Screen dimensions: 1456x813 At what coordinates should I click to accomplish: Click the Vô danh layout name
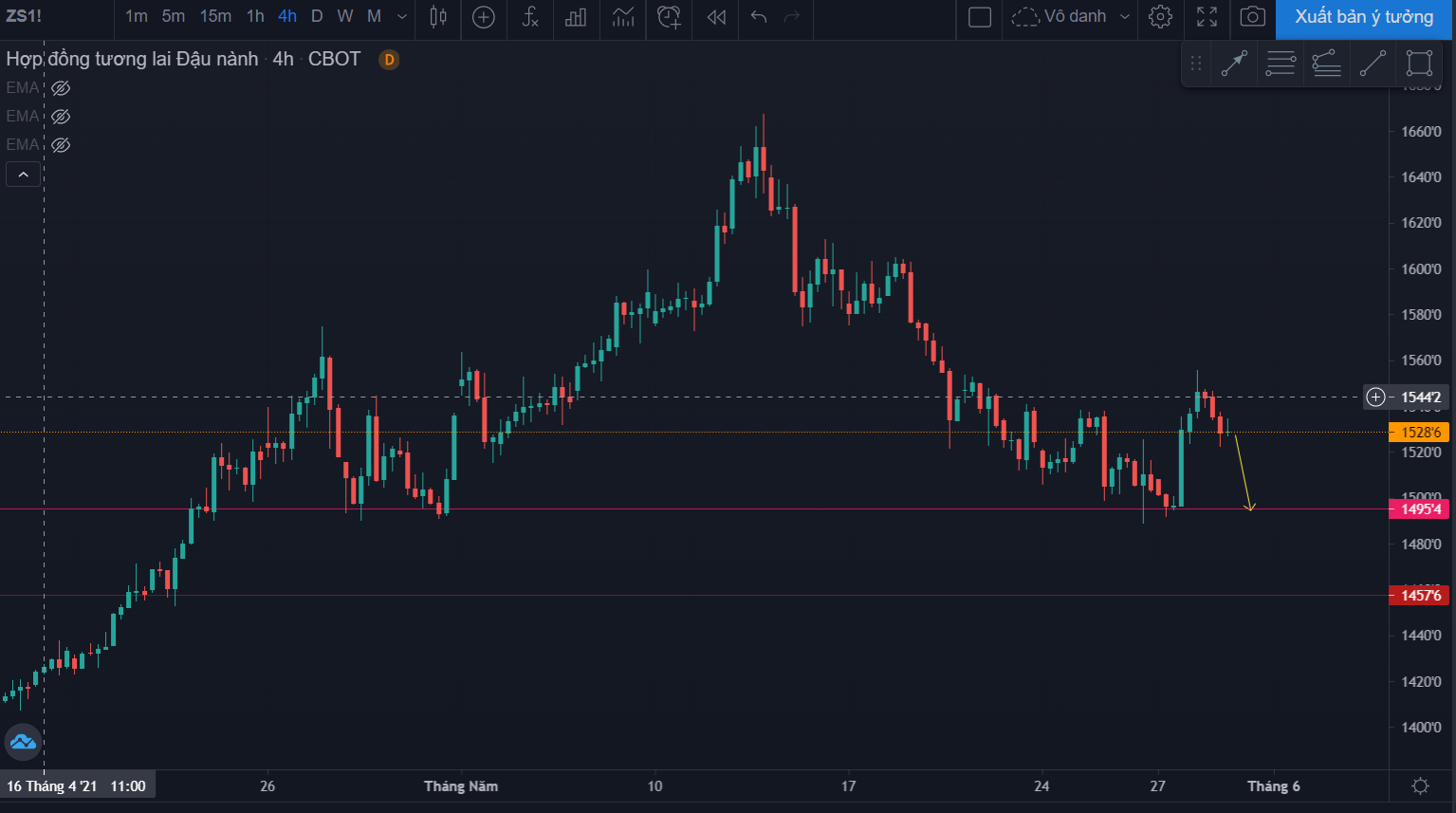1075,16
